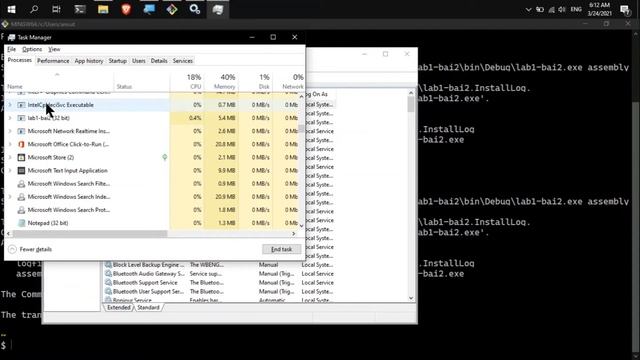640x360 pixels.
Task: Click the Microsoft Store suspended leaf icon
Action: click(164, 157)
